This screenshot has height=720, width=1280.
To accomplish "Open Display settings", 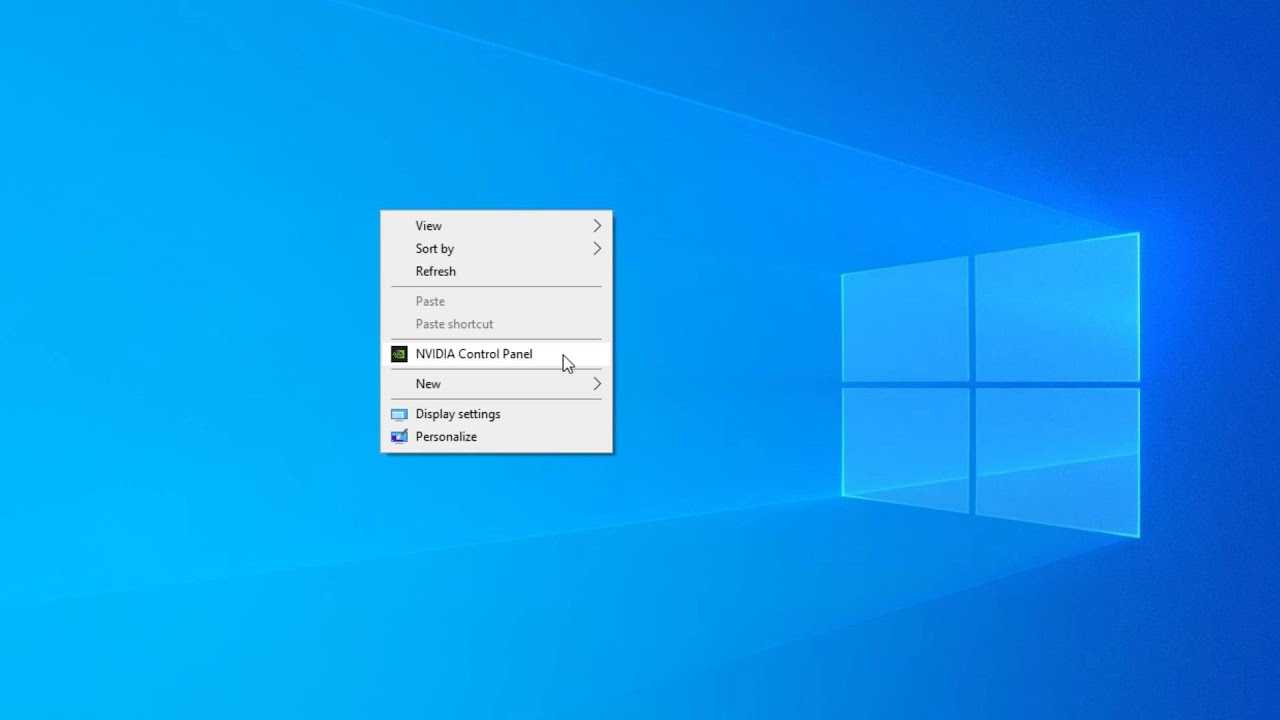I will [496, 414].
